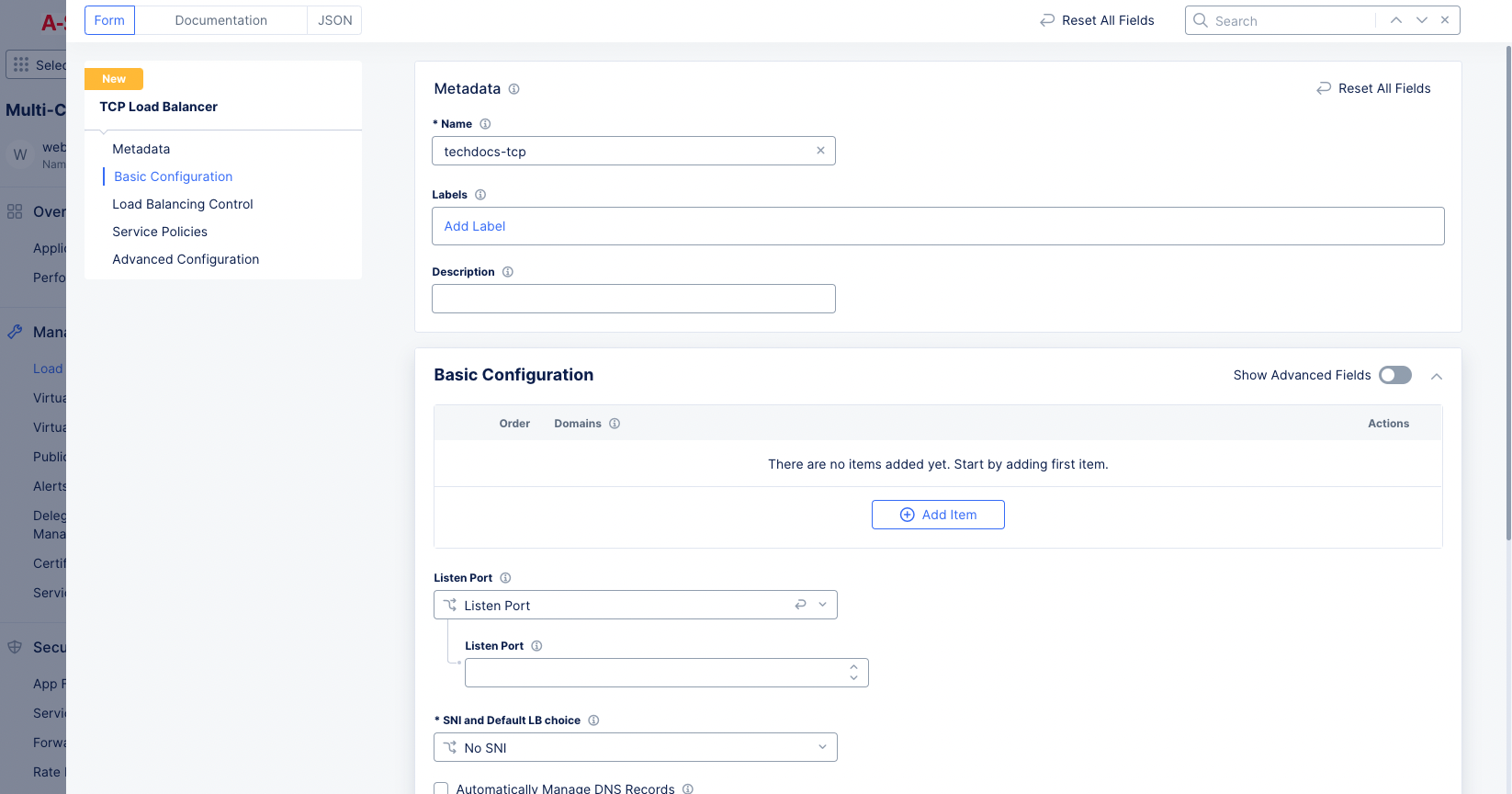Viewport: 1512px width, 794px height.
Task: Go to next search result arrow
Action: point(1421,20)
